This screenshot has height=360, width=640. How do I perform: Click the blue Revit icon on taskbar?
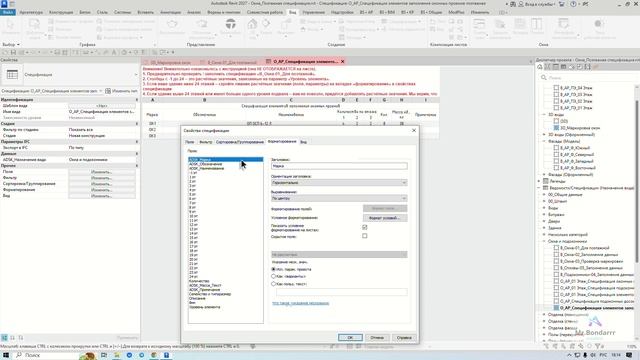167,355
